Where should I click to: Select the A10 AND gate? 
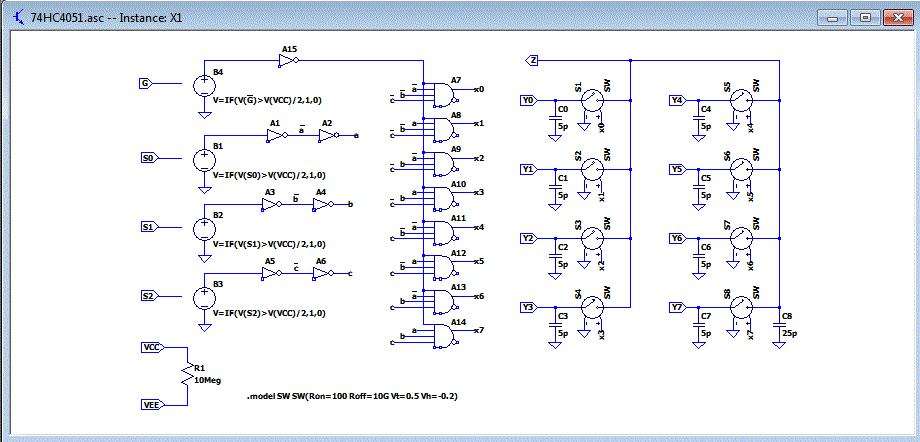[x=444, y=197]
